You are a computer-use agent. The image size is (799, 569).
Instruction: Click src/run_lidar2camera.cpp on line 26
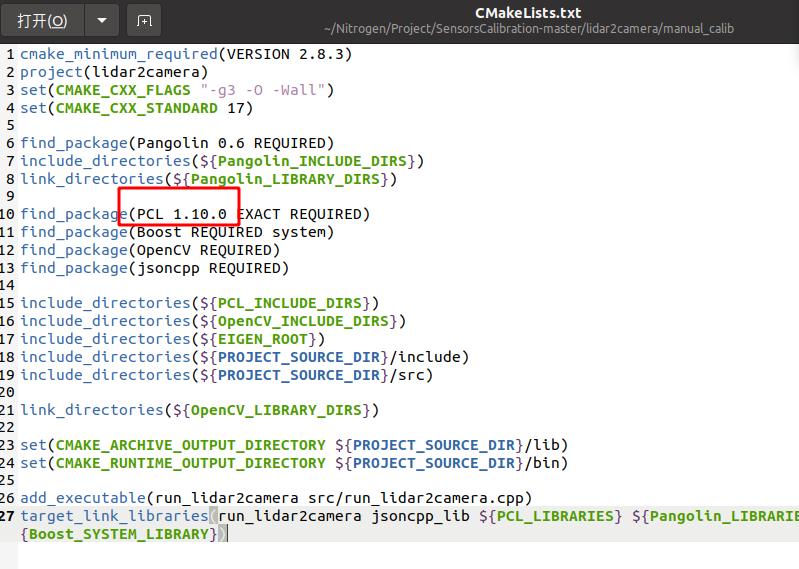[415, 498]
